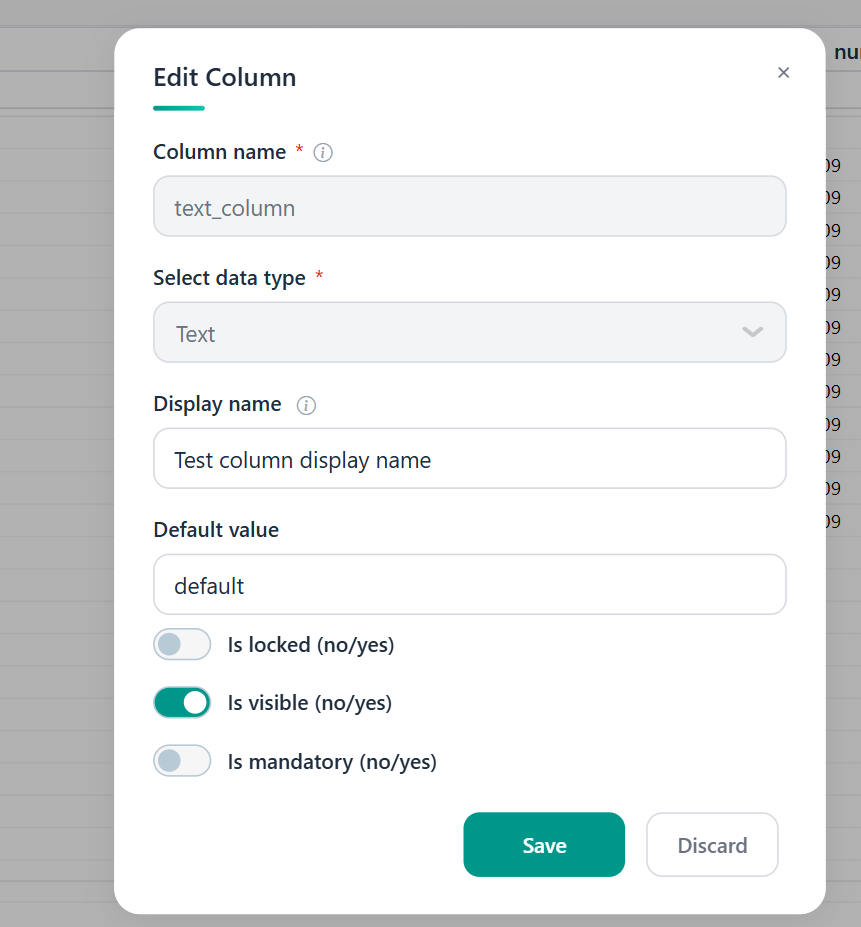
Task: Save the column changes
Action: (x=544, y=845)
